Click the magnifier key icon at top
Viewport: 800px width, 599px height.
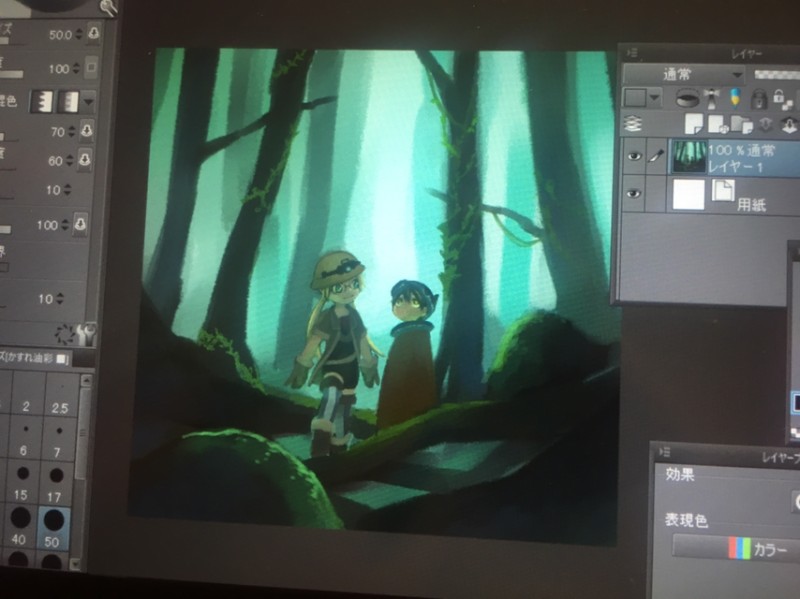(x=108, y=7)
